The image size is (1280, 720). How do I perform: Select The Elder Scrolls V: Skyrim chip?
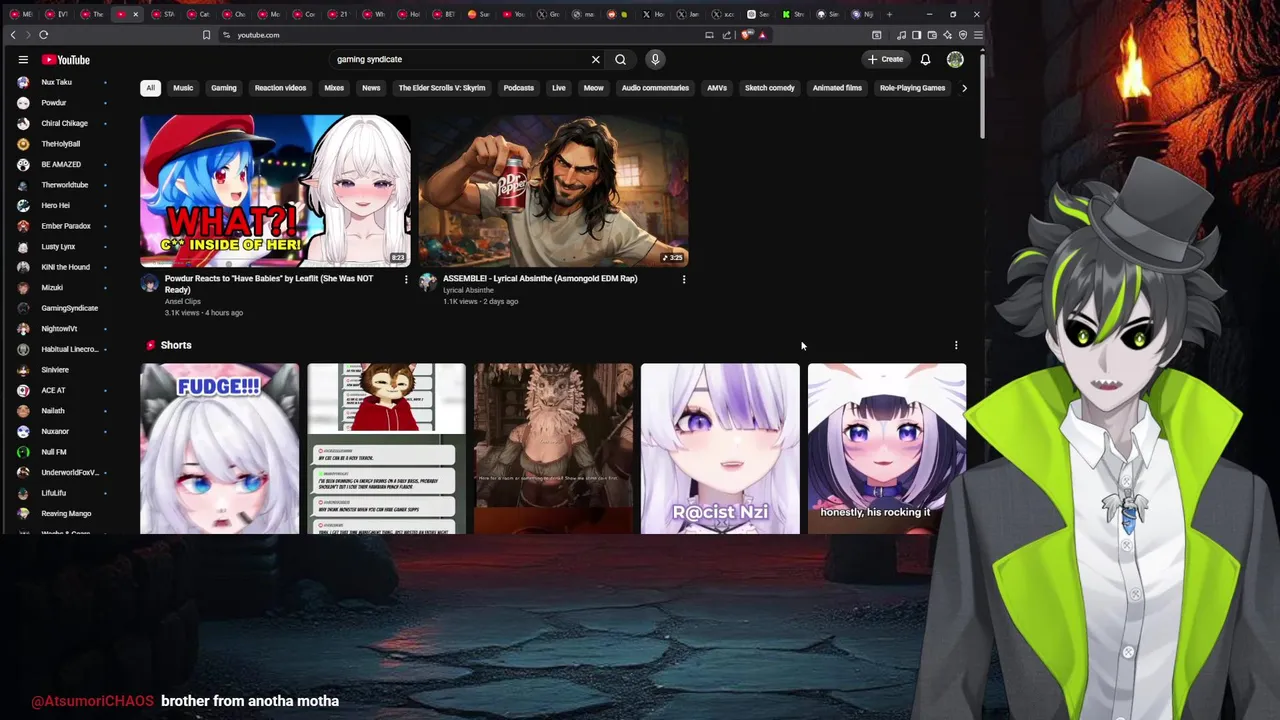[442, 88]
